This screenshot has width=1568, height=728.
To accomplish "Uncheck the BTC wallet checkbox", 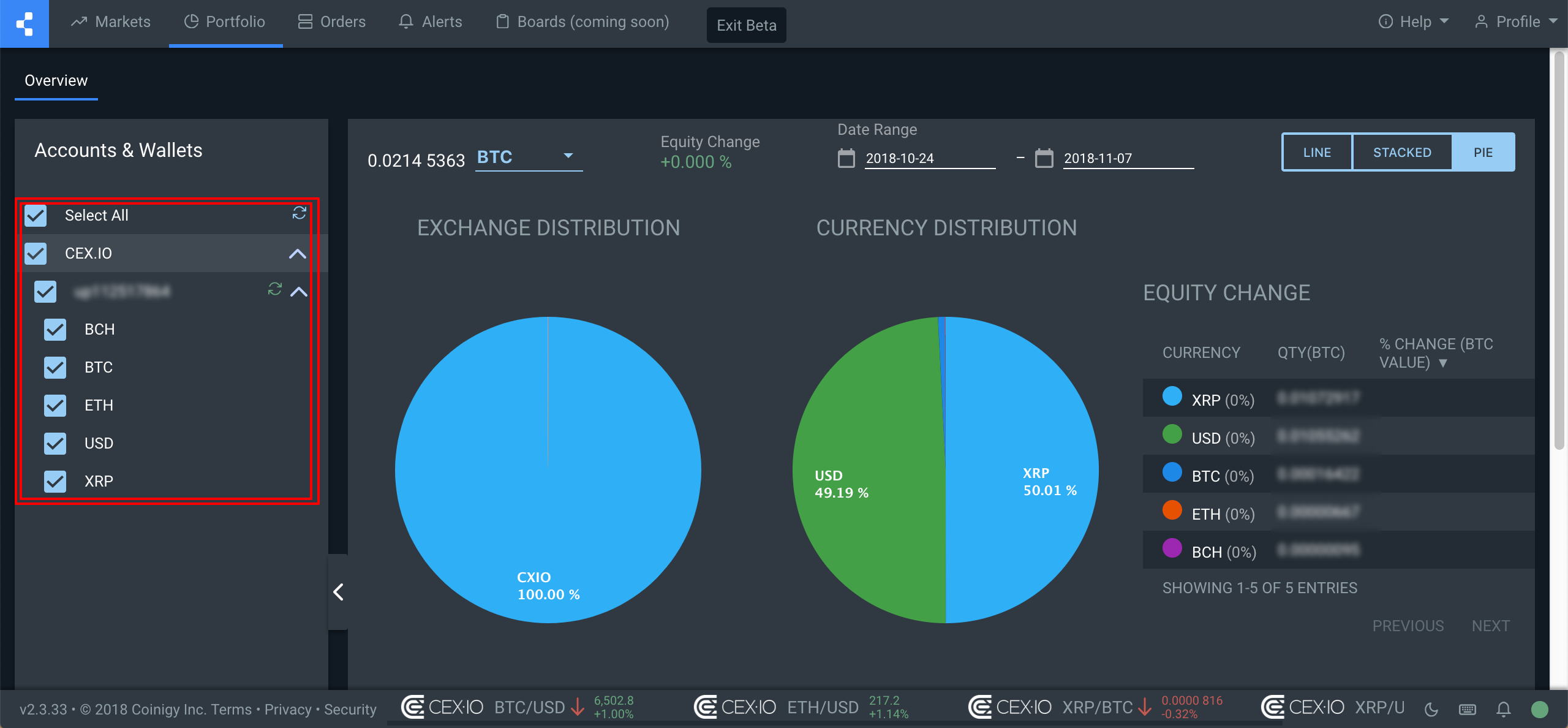I will 55,367.
